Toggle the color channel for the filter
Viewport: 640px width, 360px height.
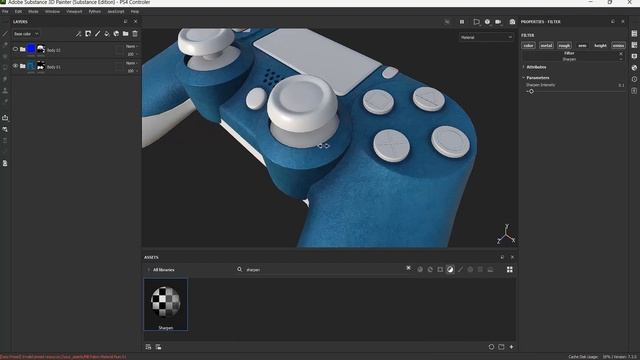click(x=529, y=46)
